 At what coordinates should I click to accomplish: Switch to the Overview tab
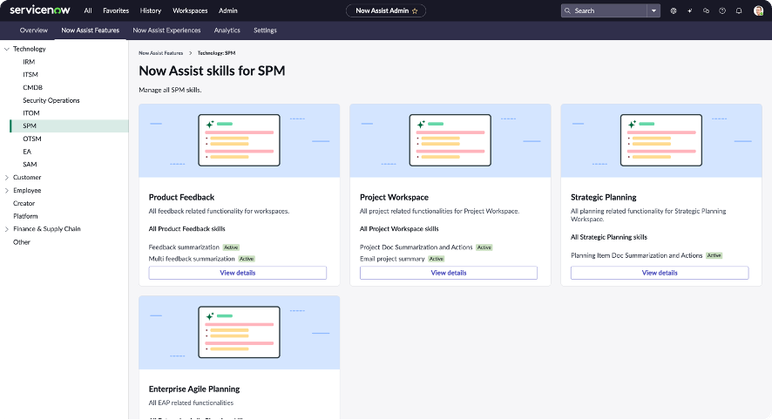point(33,30)
